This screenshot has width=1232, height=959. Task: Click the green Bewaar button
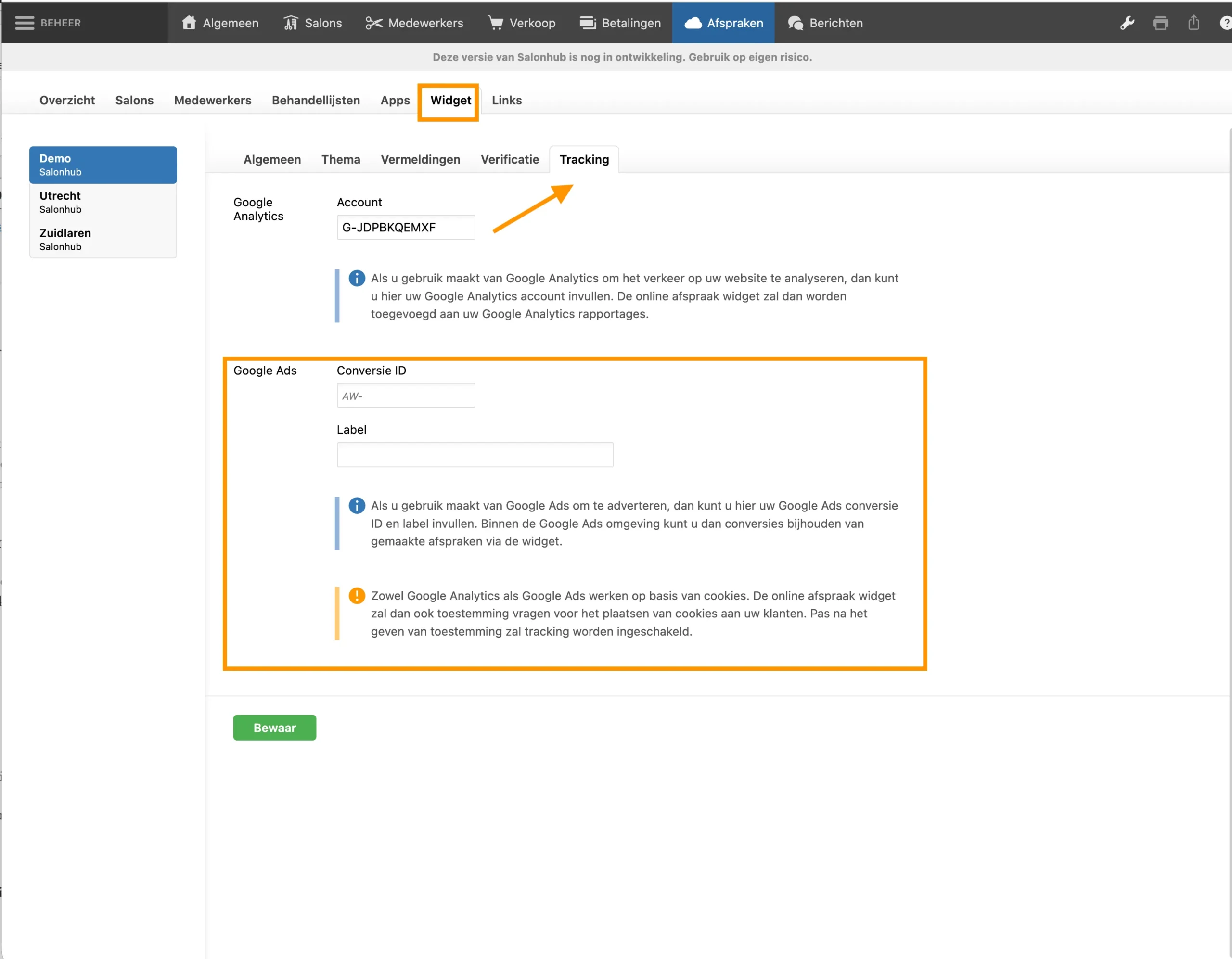pyautogui.click(x=274, y=728)
